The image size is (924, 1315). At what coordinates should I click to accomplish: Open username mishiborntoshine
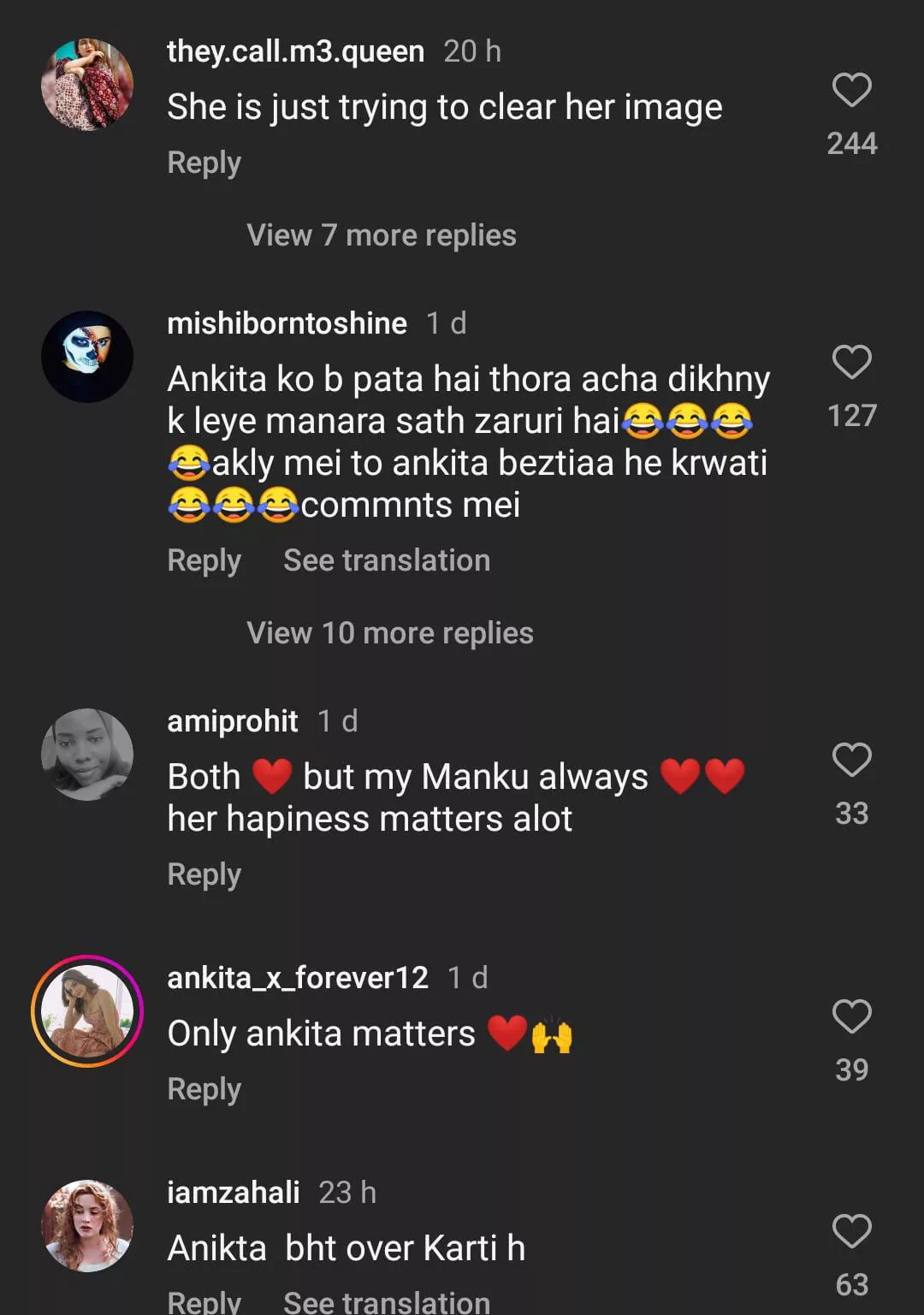coord(287,323)
